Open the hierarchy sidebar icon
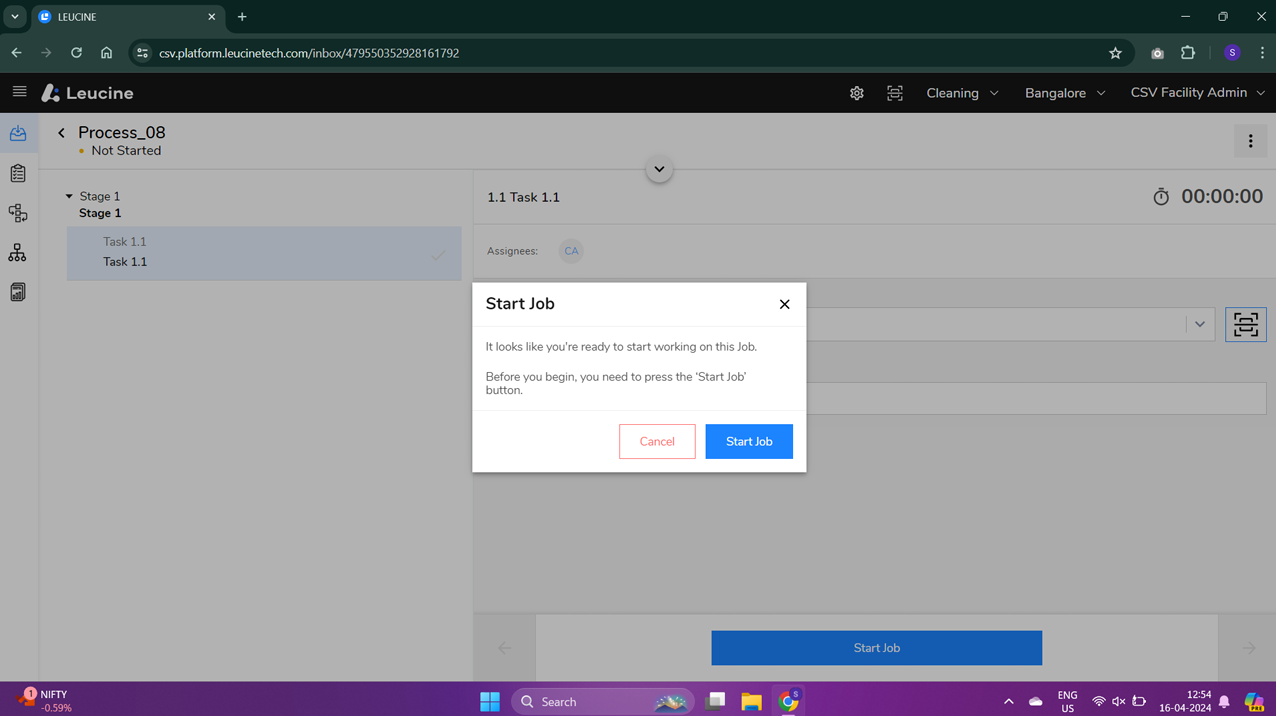 tap(18, 253)
